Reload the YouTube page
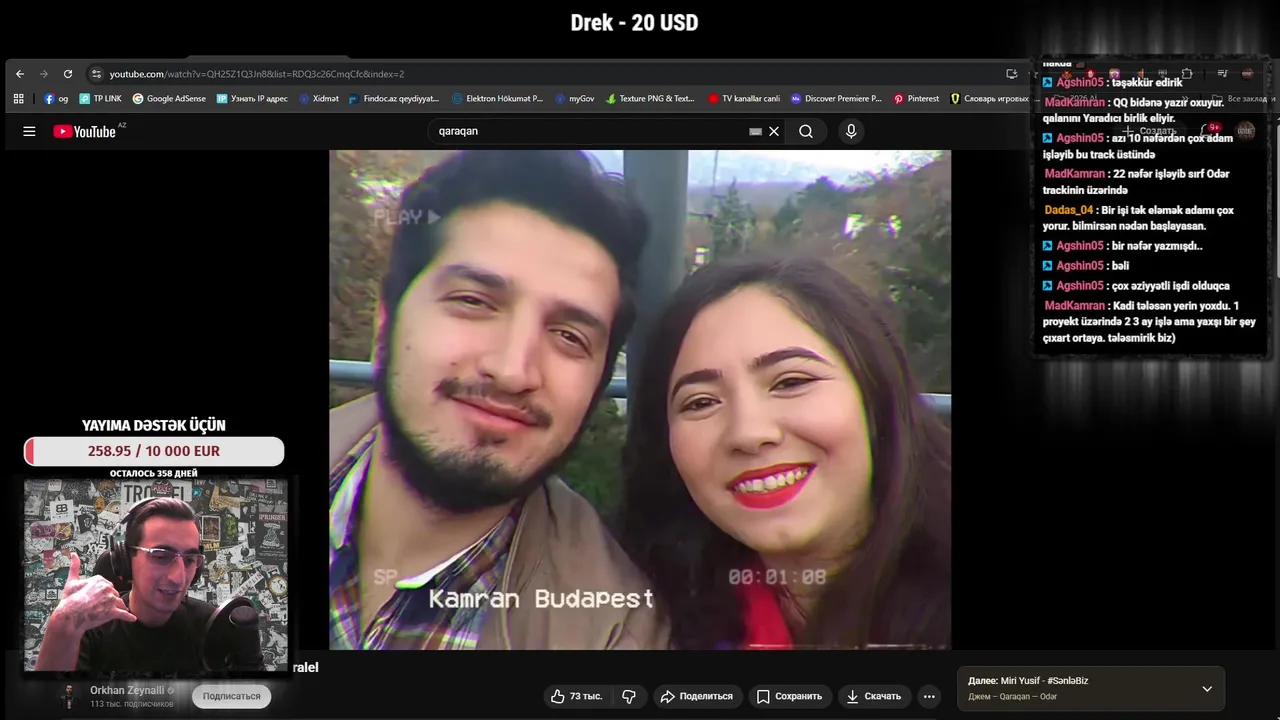The image size is (1280, 720). 68,74
